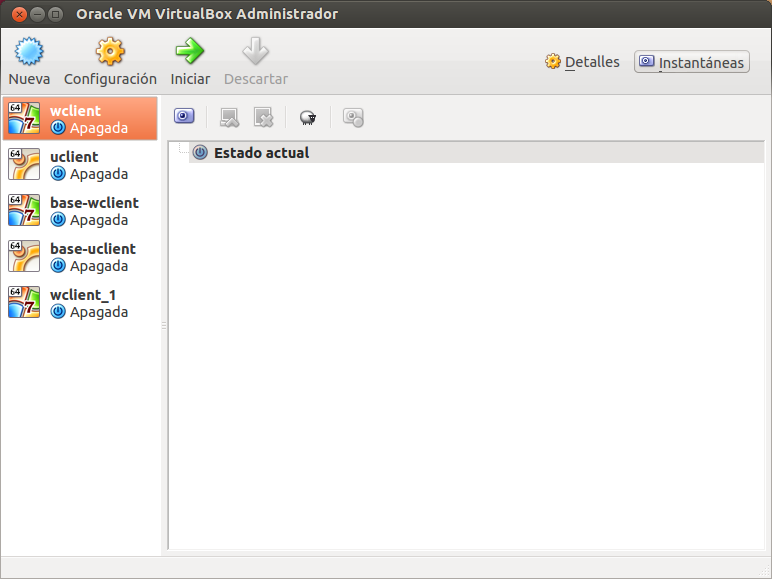The width and height of the screenshot is (772, 579).
Task: Click the show snapshot details icon
Action: tap(353, 117)
